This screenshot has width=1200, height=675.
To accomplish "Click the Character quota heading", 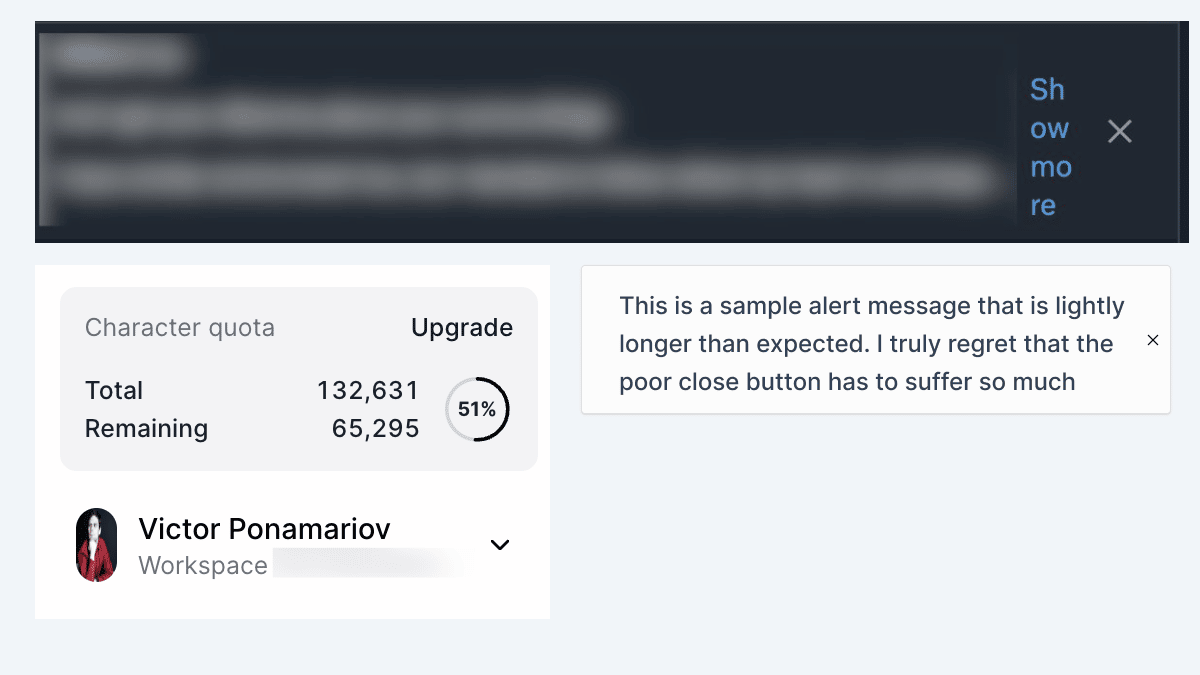I will click(180, 327).
